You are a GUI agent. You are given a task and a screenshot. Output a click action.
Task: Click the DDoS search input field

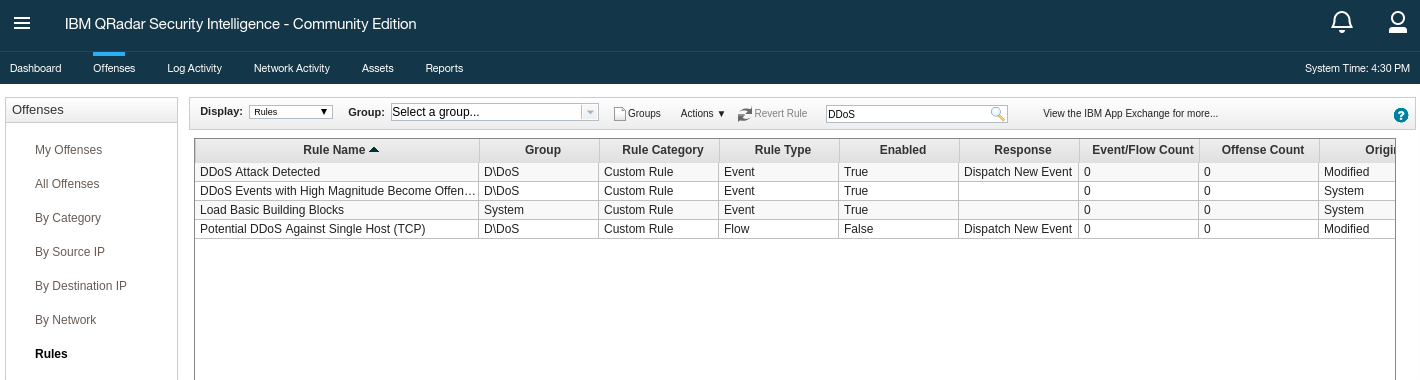[x=907, y=114]
